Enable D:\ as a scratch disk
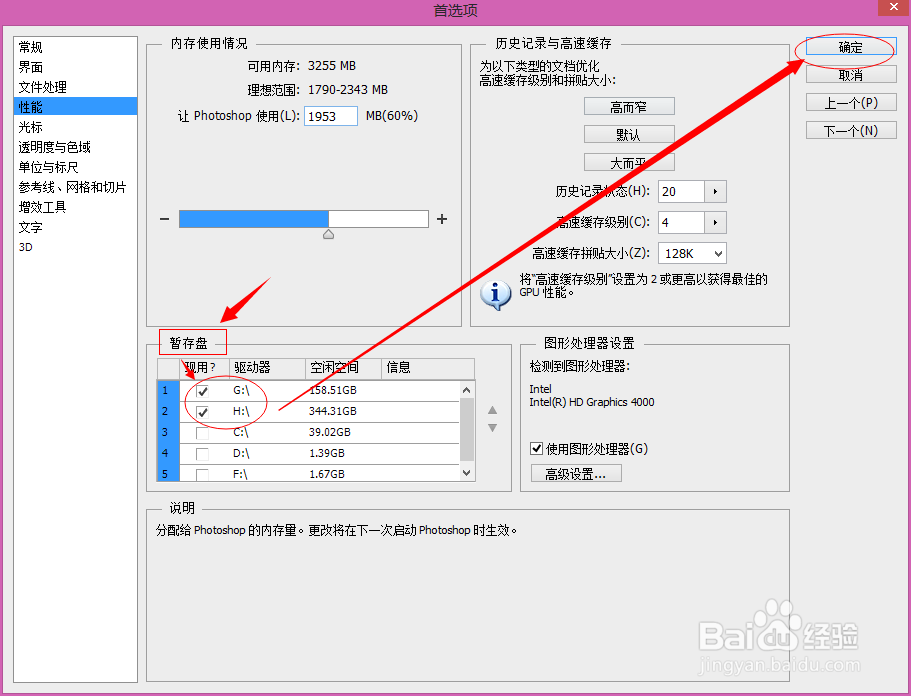 204,452
